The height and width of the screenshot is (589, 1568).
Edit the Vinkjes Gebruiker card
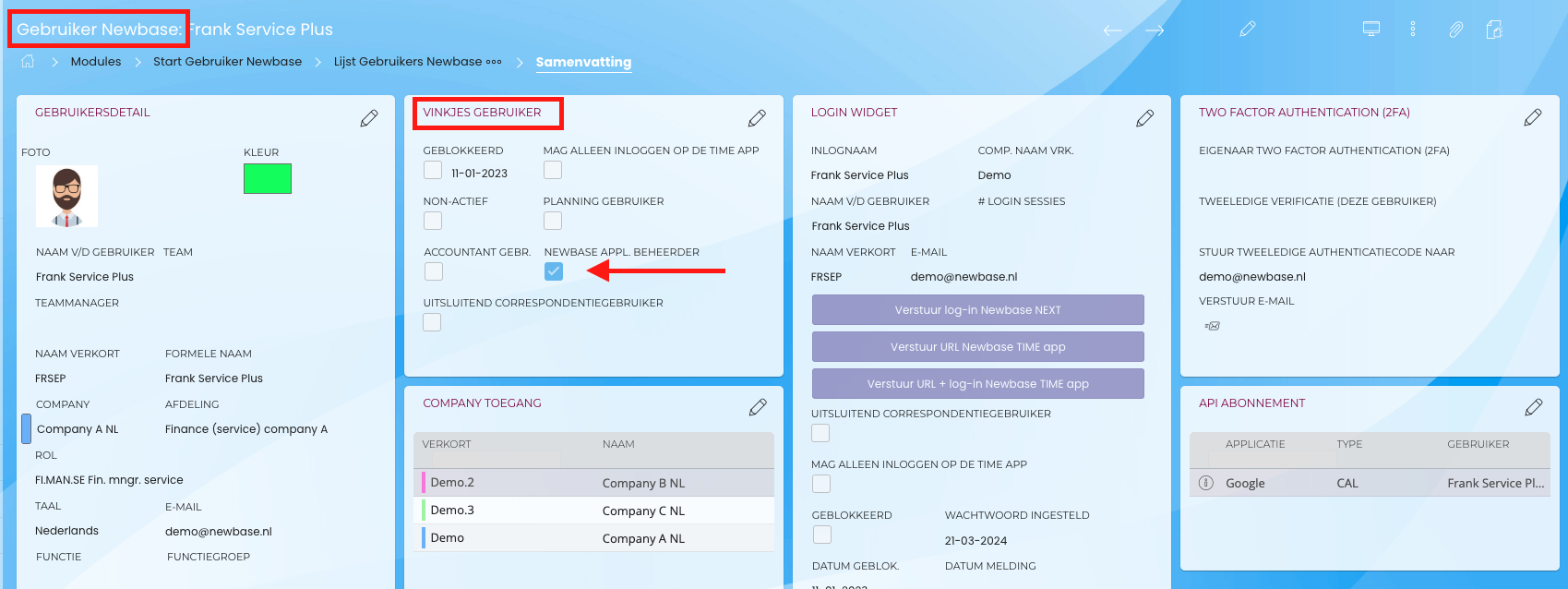pos(757,118)
